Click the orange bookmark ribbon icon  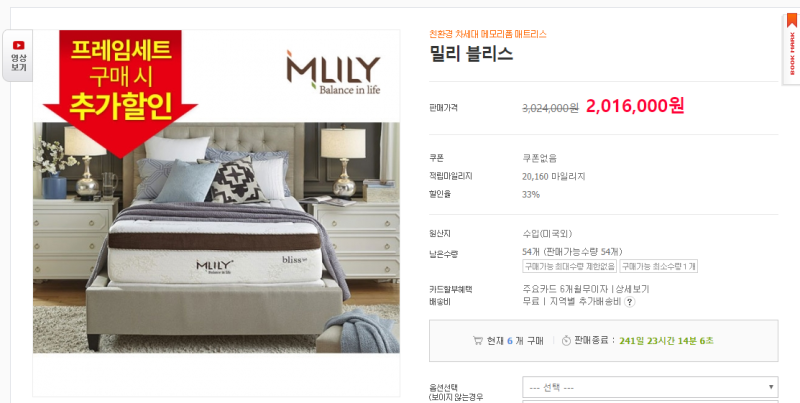click(791, 20)
